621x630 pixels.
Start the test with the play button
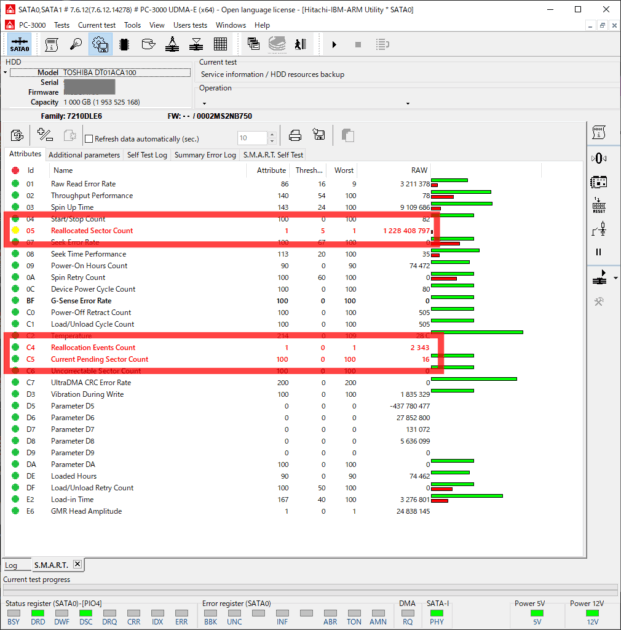coord(334,45)
